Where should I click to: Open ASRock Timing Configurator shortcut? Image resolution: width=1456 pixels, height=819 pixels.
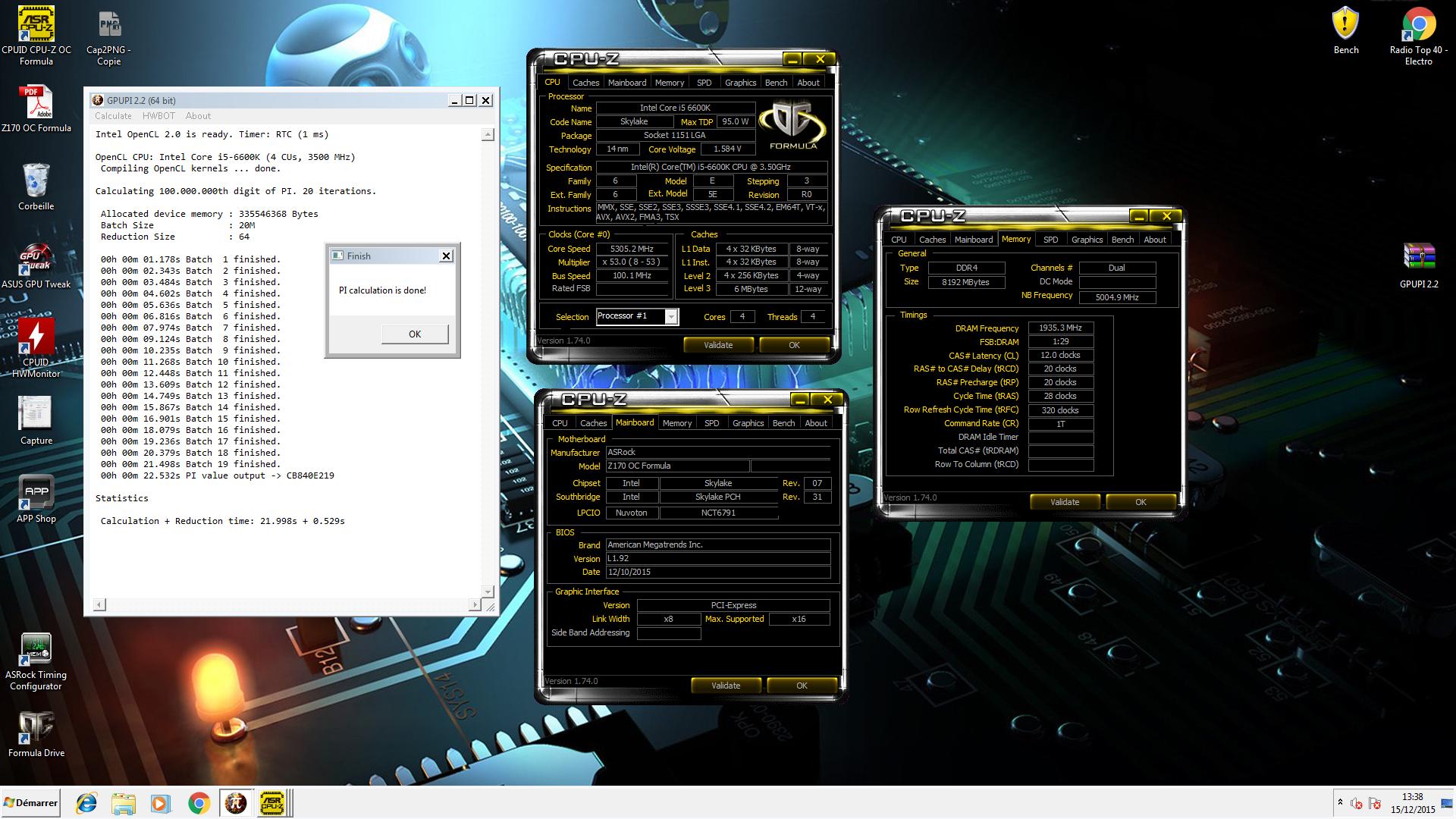pos(36,661)
